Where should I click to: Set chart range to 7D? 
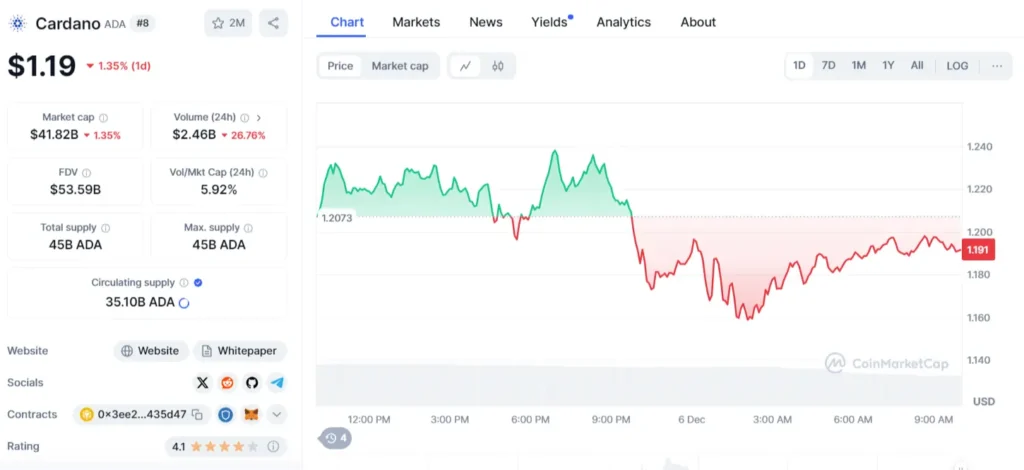828,65
